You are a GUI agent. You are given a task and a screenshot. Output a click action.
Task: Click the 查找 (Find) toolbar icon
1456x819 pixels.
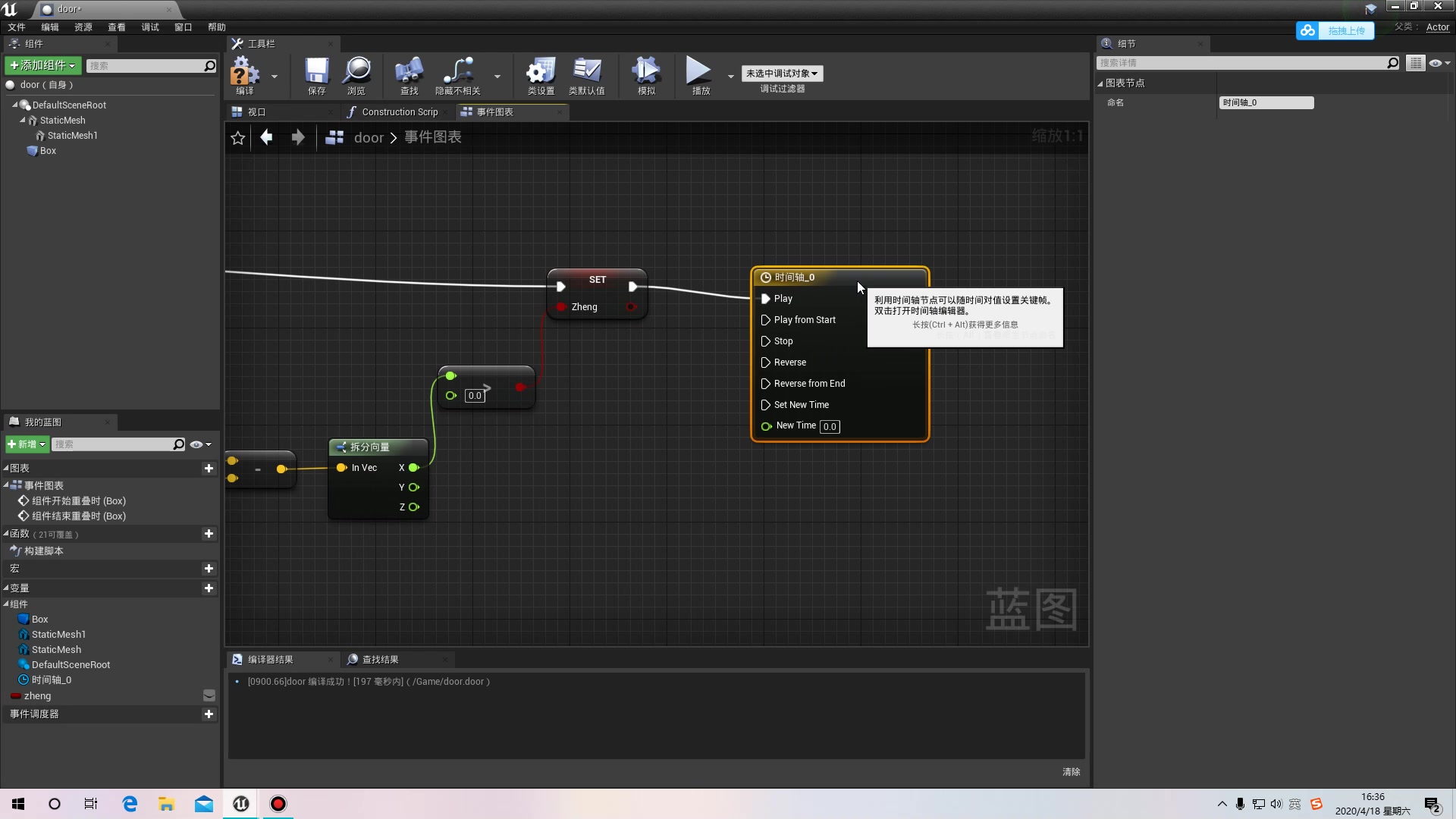click(409, 74)
